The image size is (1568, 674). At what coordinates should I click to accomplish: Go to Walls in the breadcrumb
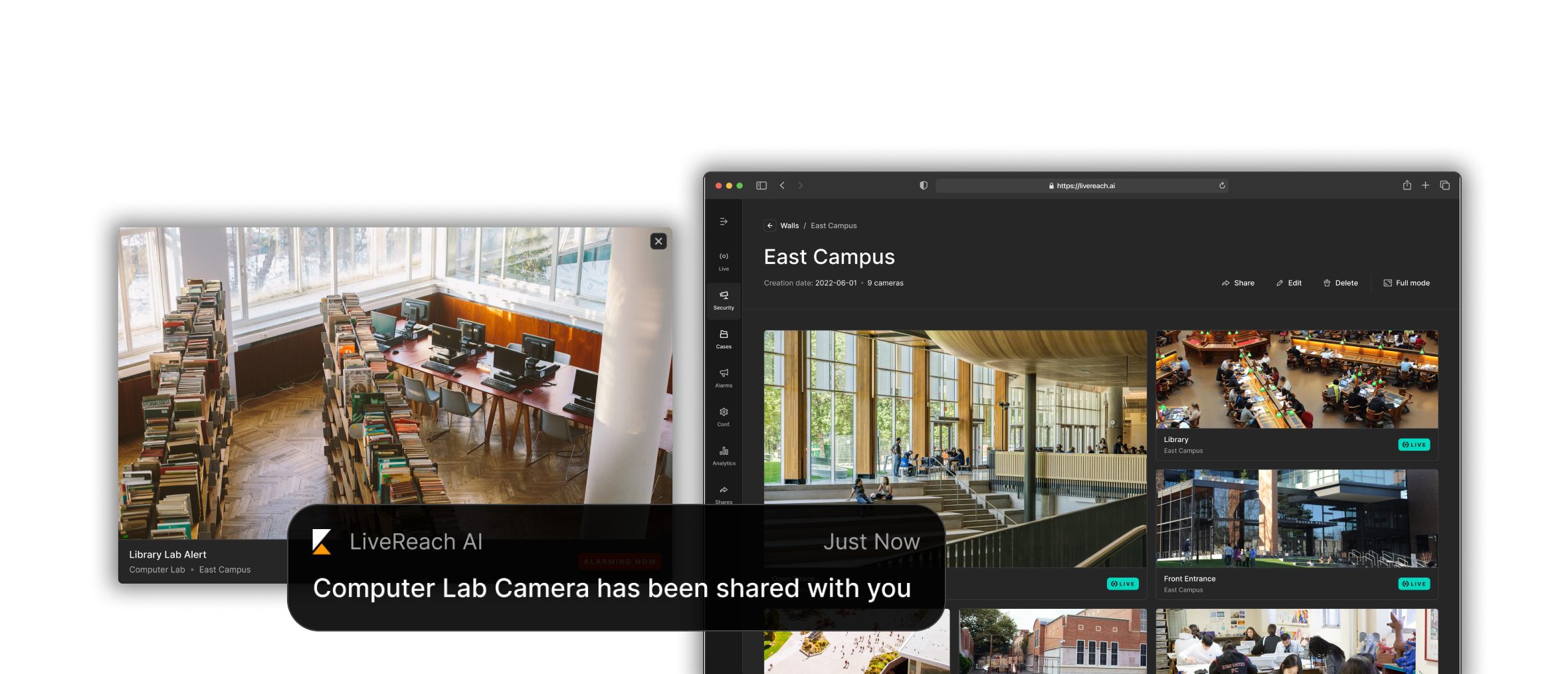[789, 226]
